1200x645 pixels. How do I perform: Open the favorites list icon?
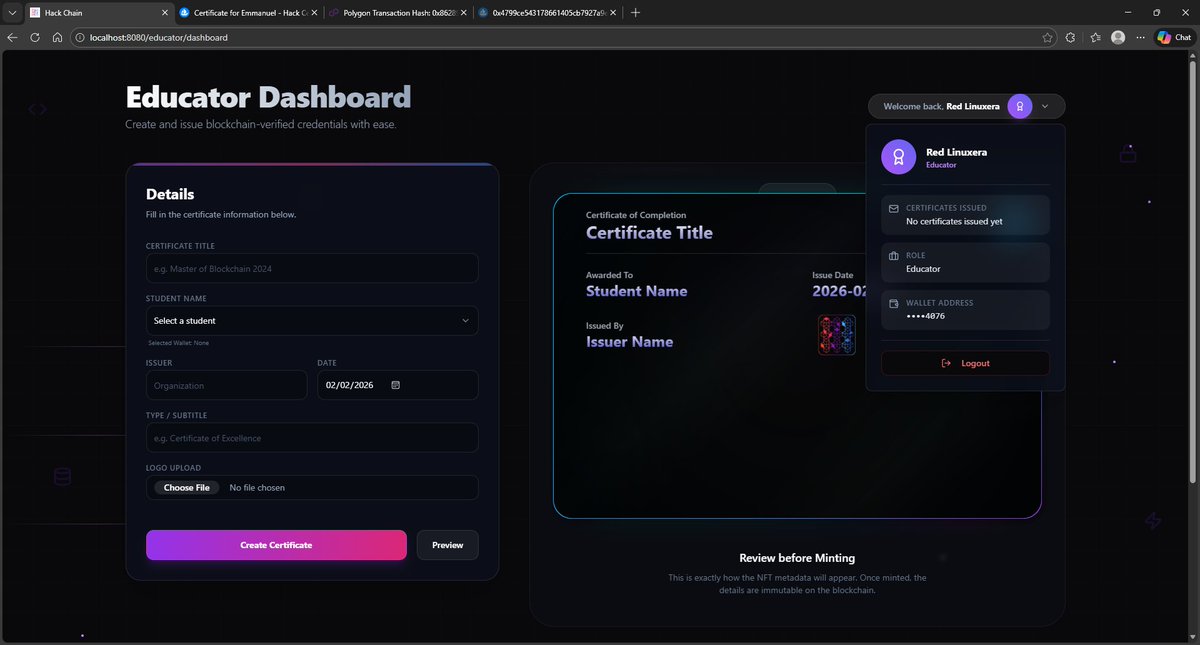pos(1095,37)
